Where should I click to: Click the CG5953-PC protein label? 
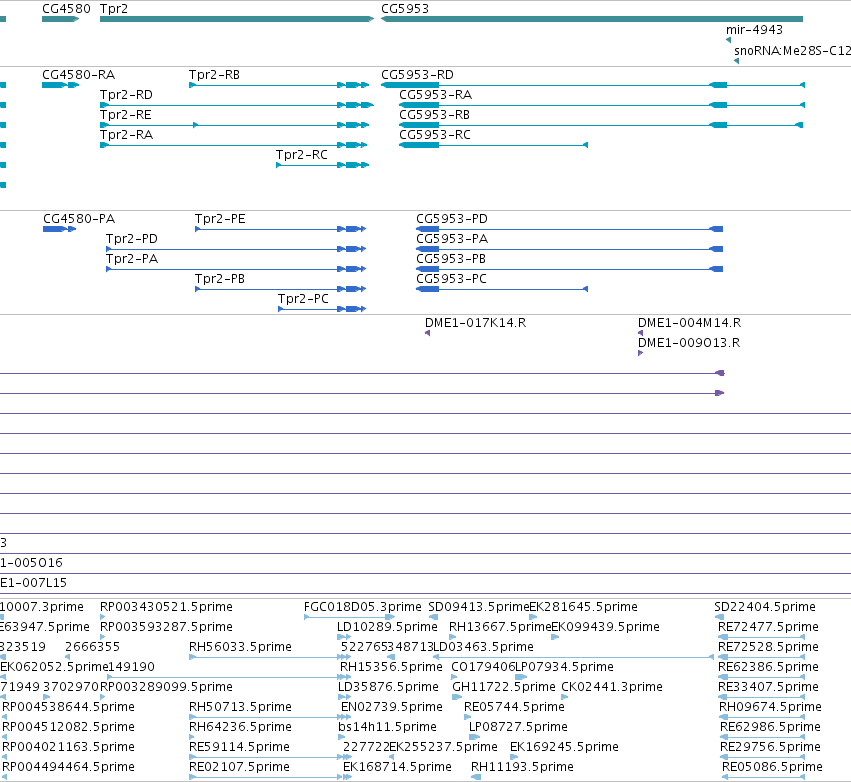point(452,279)
